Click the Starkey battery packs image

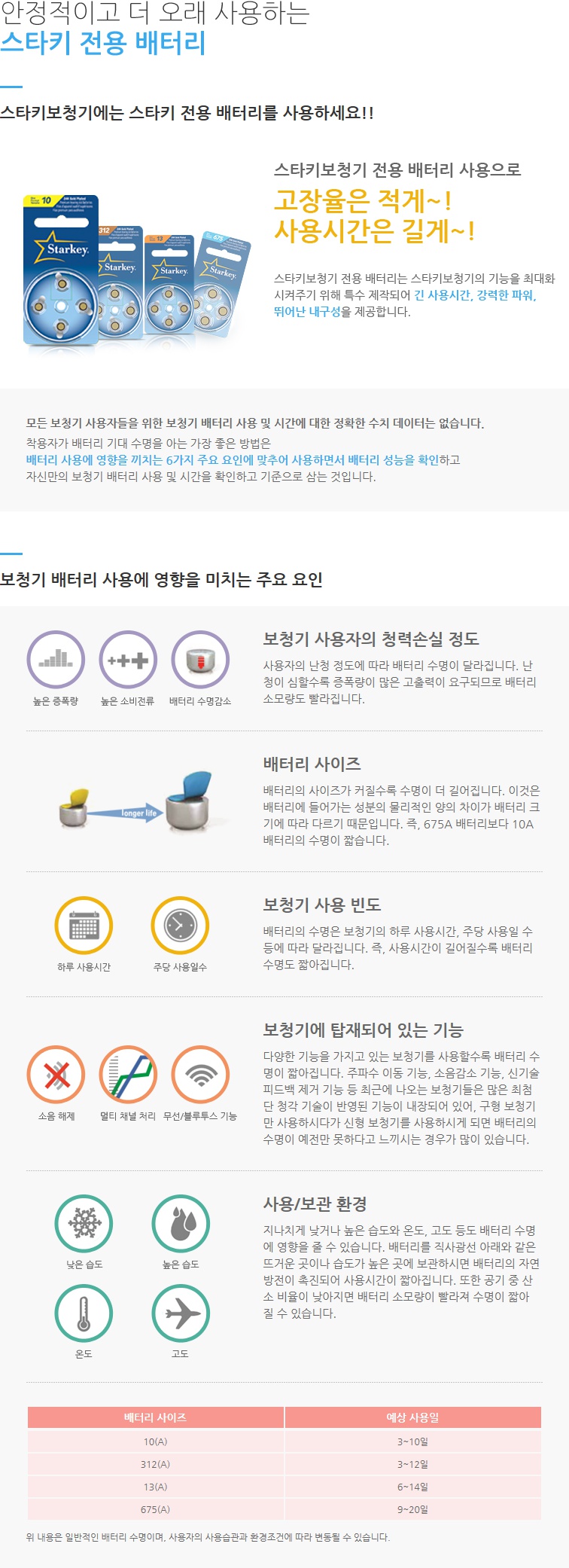137,270
